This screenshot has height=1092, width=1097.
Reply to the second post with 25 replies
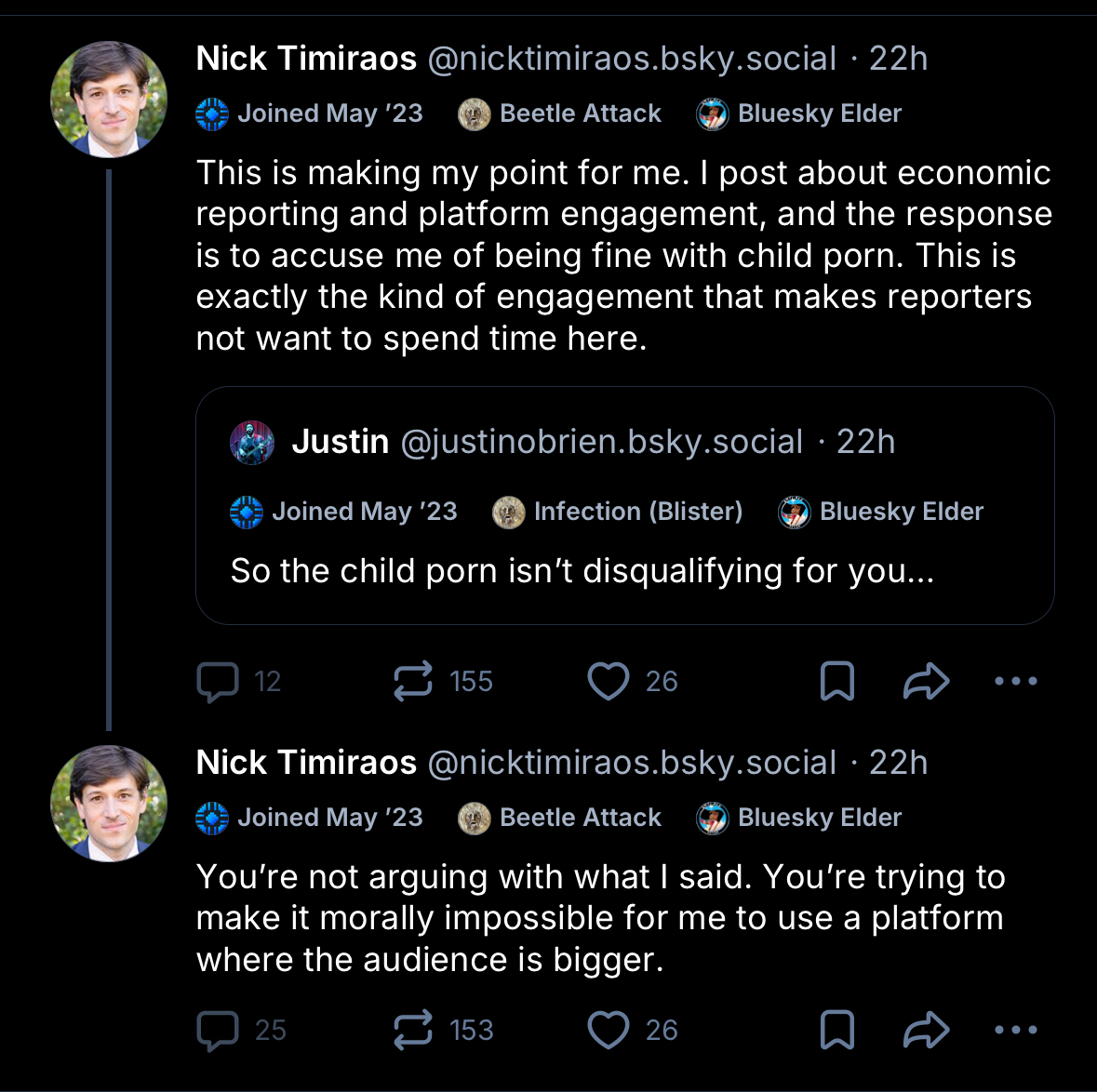coord(219,1031)
